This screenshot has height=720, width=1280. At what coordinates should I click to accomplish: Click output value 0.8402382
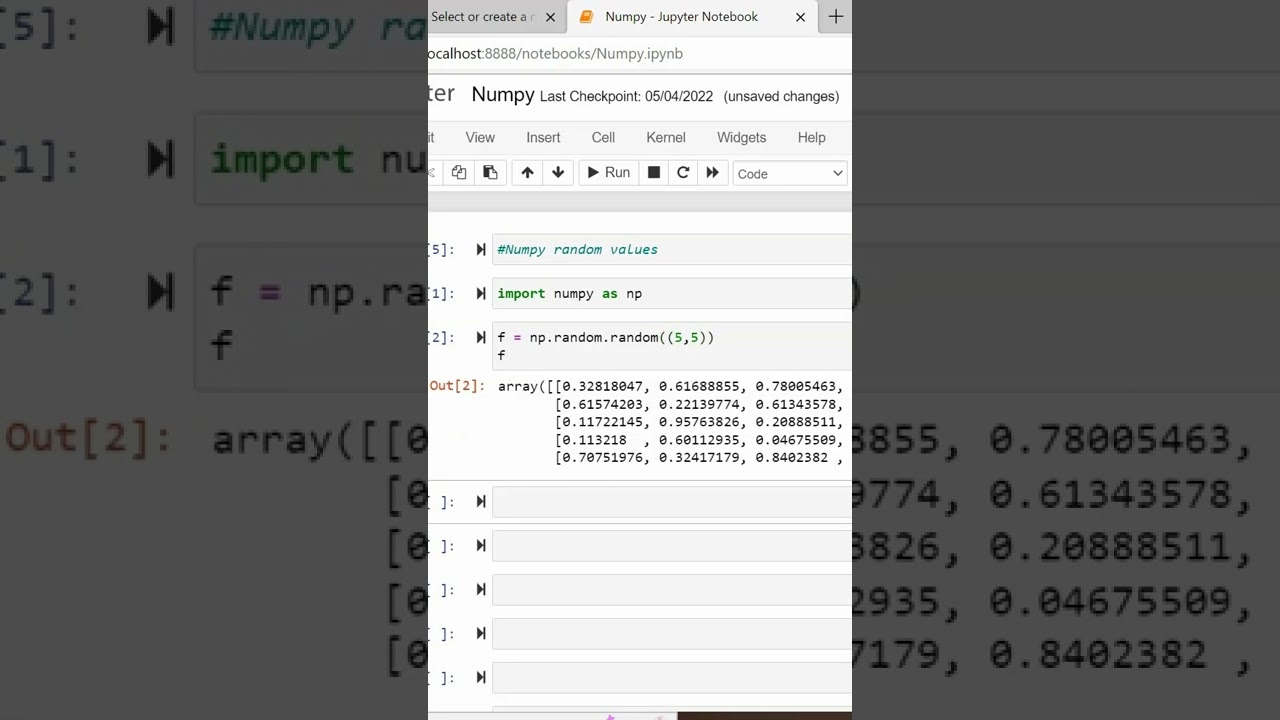coord(792,458)
